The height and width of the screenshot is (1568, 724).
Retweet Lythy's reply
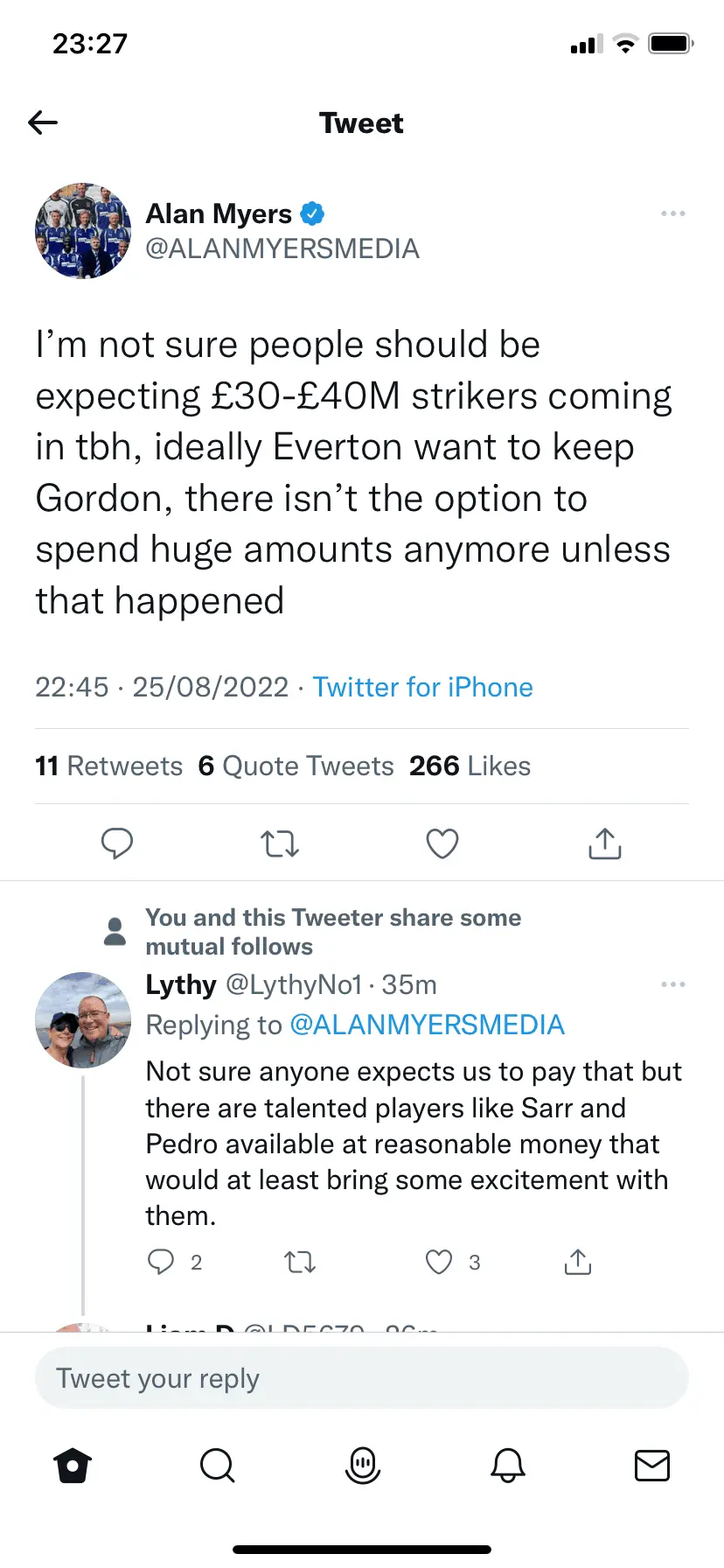(300, 1262)
